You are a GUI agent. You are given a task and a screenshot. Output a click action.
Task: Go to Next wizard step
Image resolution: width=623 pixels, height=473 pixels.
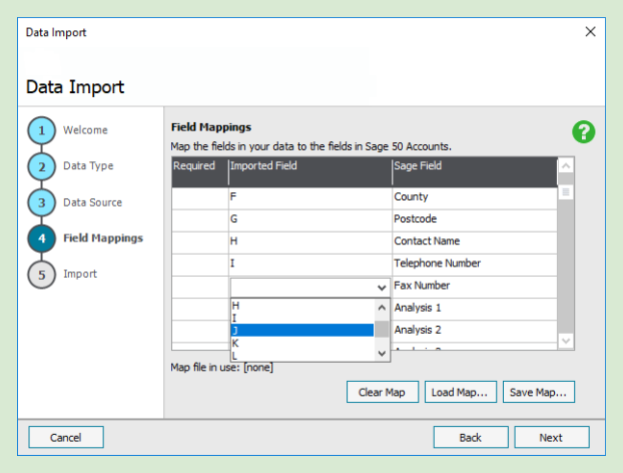tap(551, 437)
